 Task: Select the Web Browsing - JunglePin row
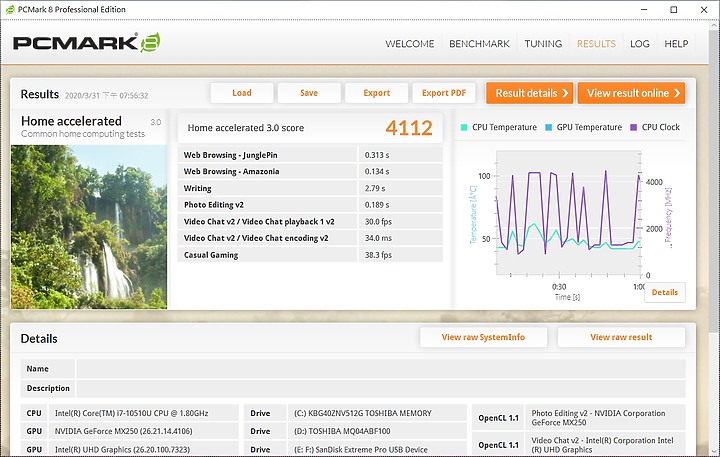pyautogui.click(x=310, y=155)
